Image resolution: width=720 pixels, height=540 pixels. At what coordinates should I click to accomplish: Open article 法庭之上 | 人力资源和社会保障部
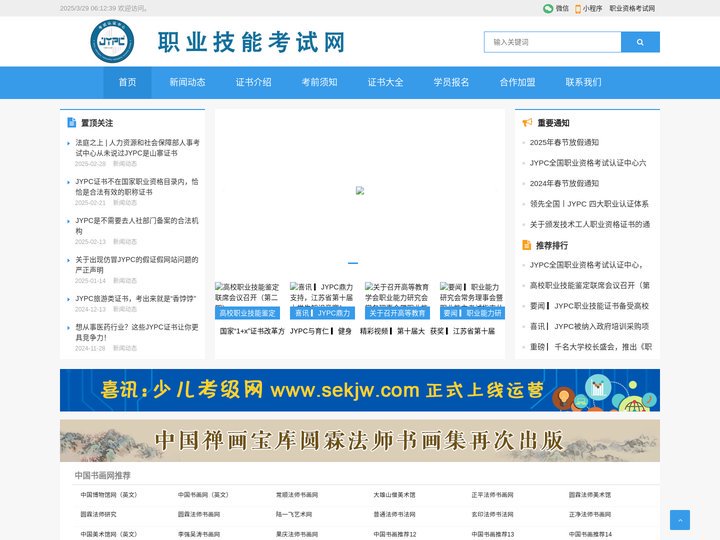pos(137,148)
